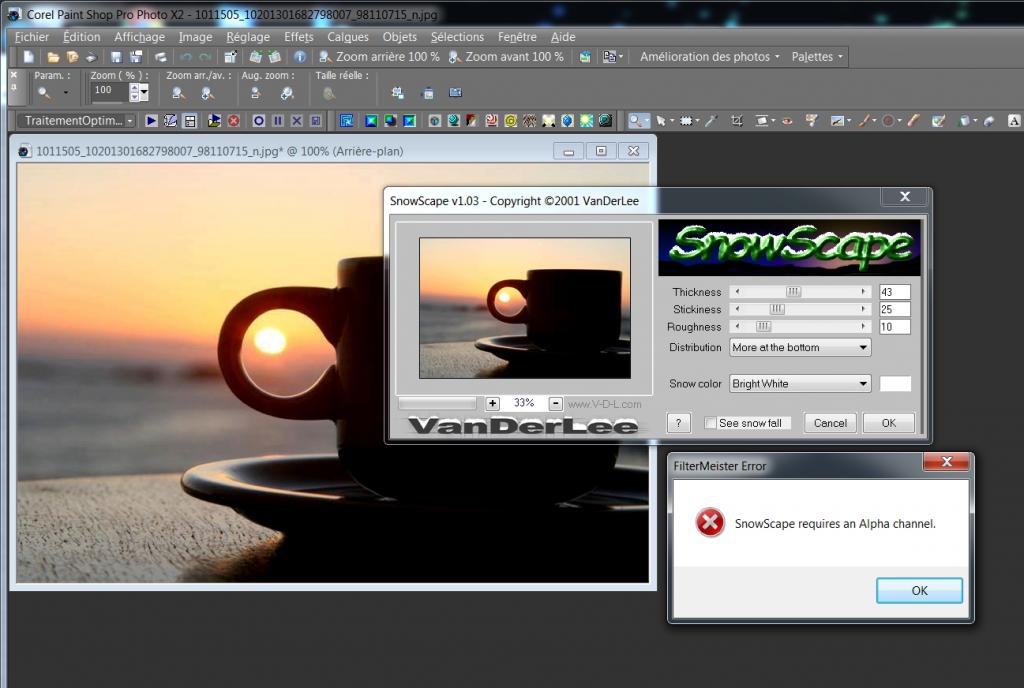Open the Édition menu
The height and width of the screenshot is (688, 1024).
[82, 37]
